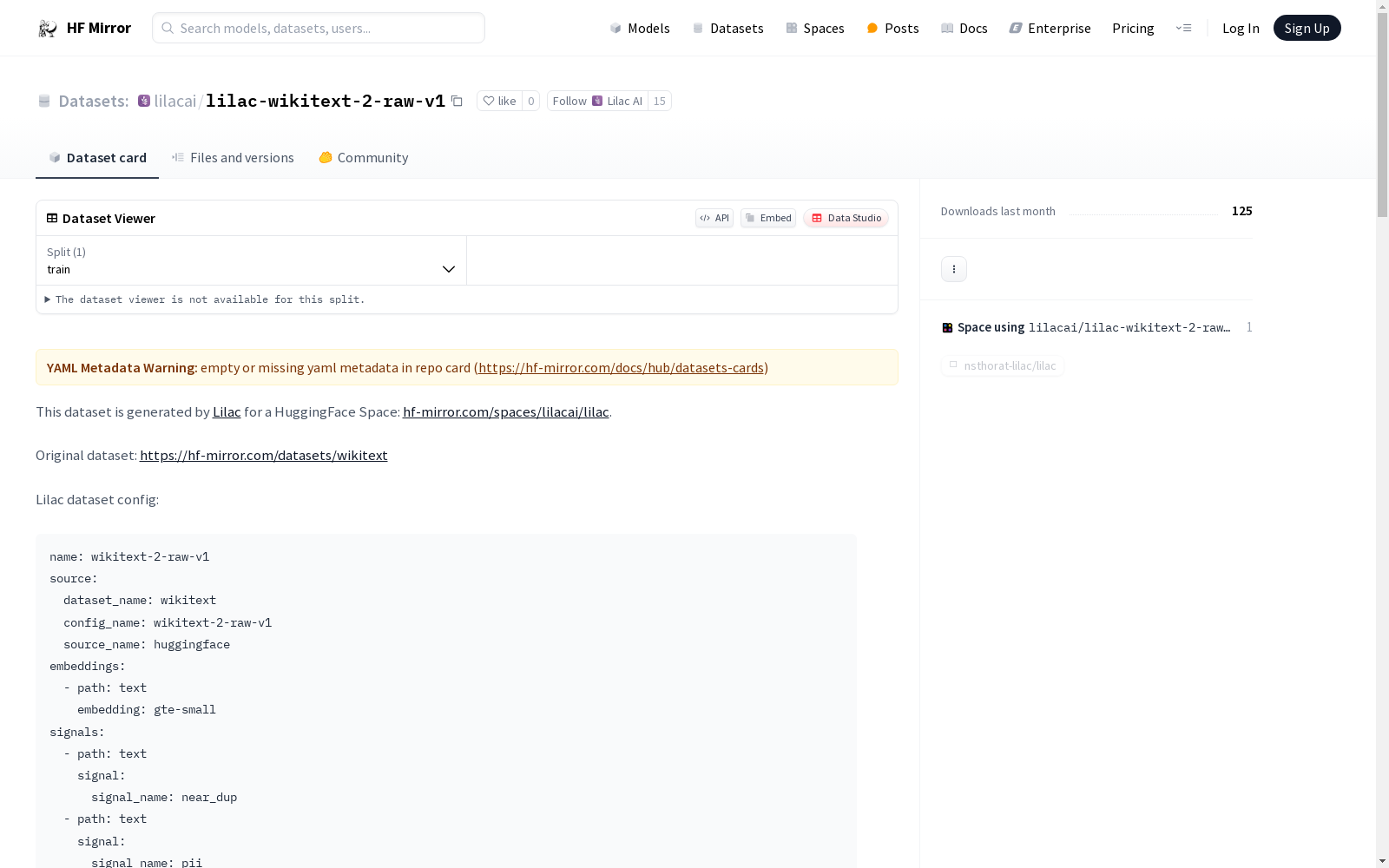Follow Lilac AI

click(x=597, y=101)
